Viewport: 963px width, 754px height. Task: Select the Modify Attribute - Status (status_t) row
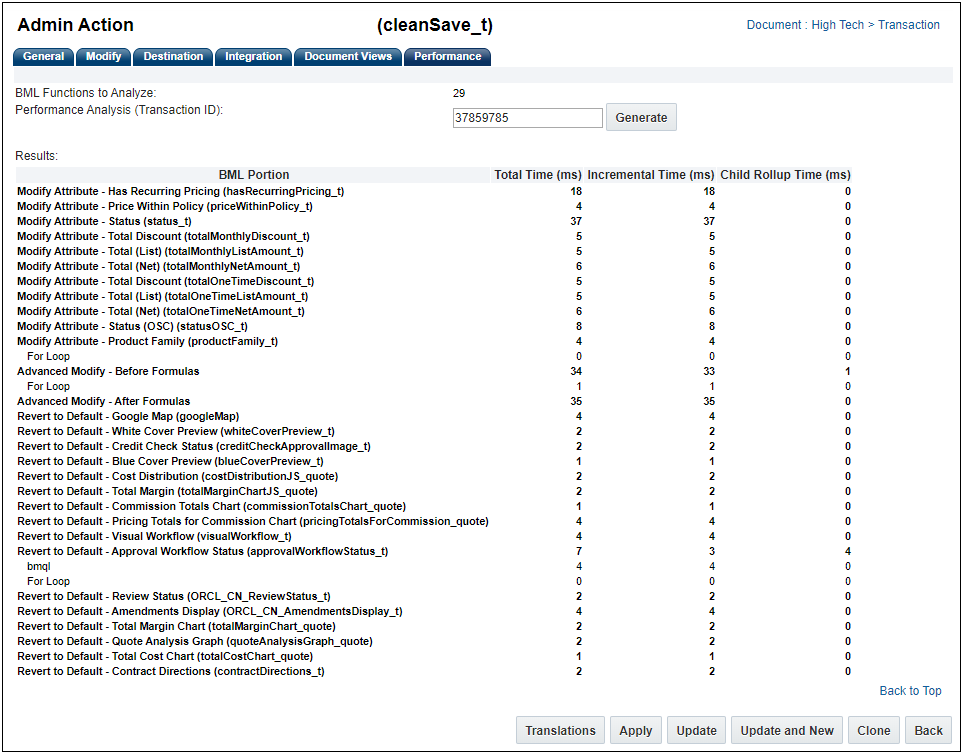click(104, 221)
